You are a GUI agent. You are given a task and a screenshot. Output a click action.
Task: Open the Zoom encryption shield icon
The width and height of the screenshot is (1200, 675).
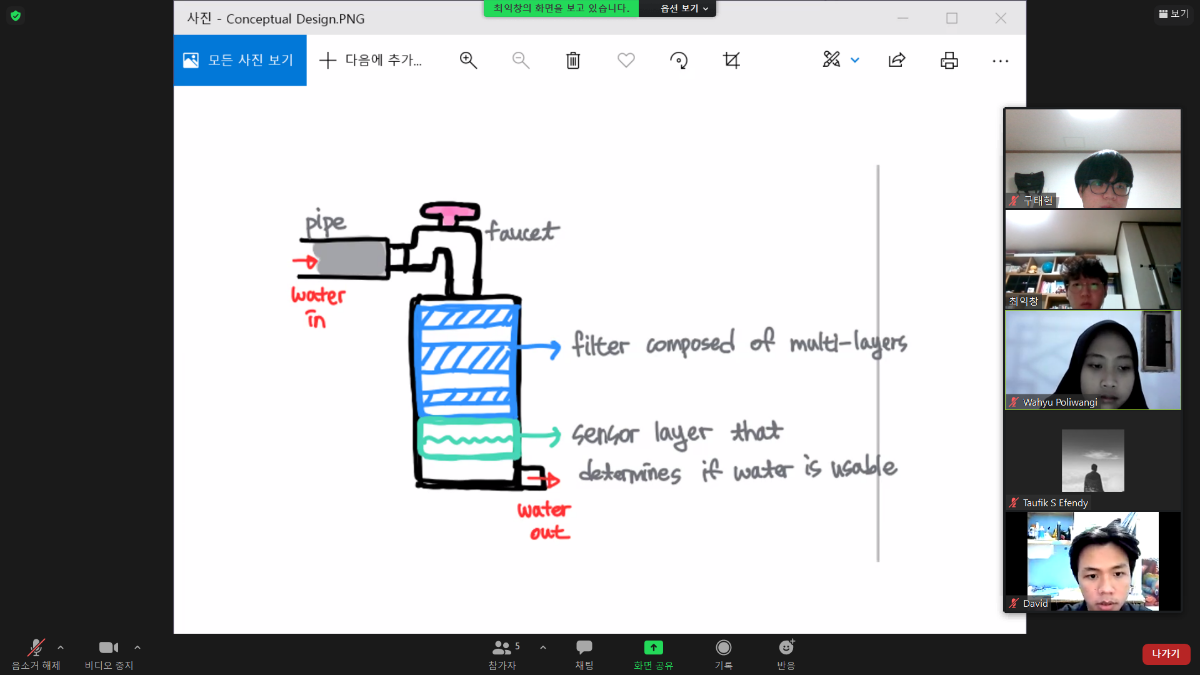point(15,15)
